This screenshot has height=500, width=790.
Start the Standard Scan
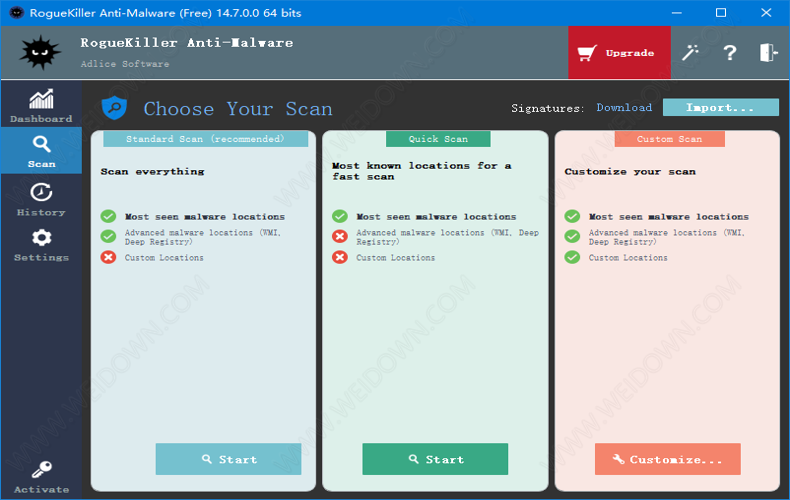point(228,459)
